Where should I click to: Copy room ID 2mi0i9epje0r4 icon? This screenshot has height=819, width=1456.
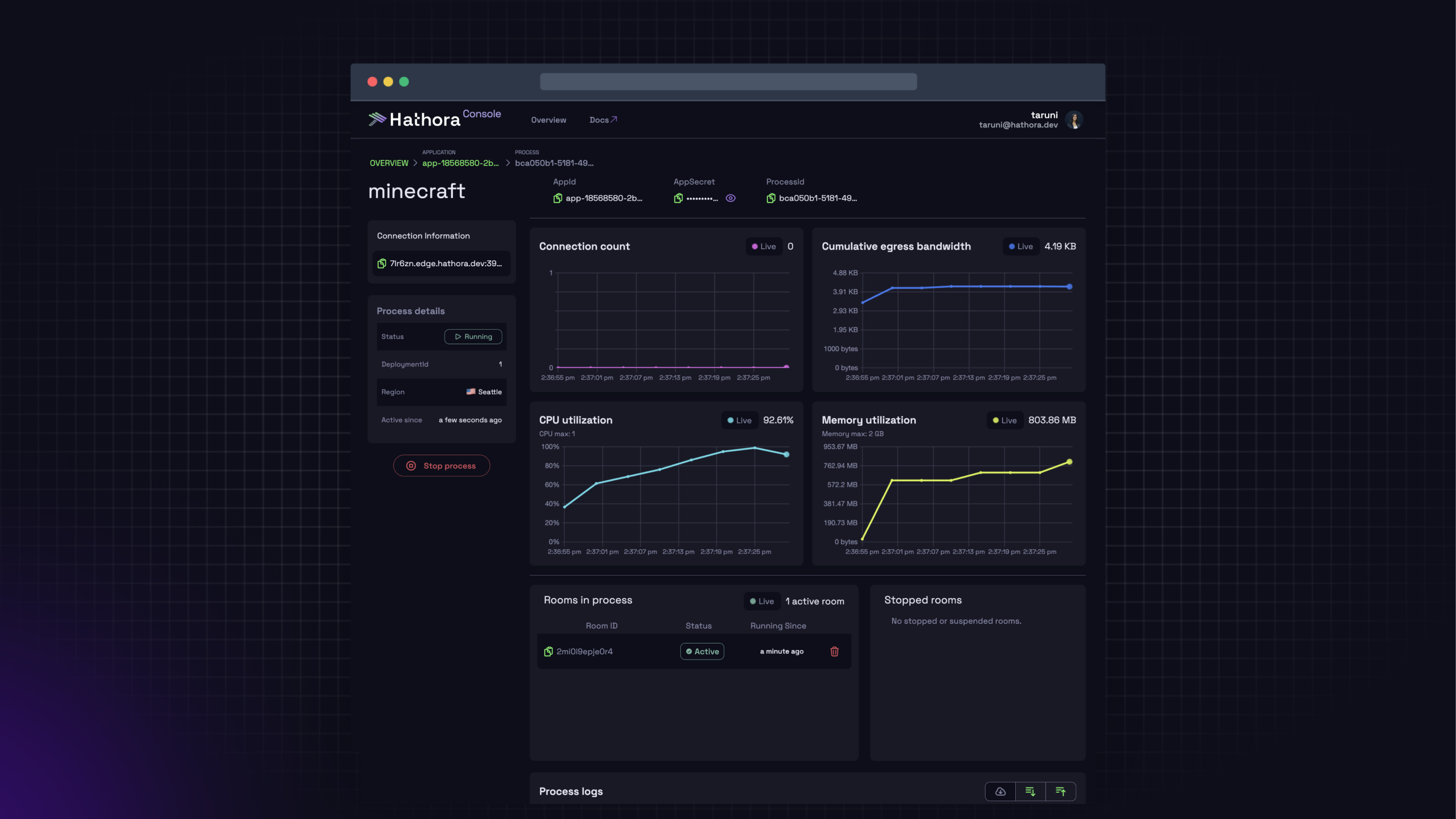click(x=548, y=651)
